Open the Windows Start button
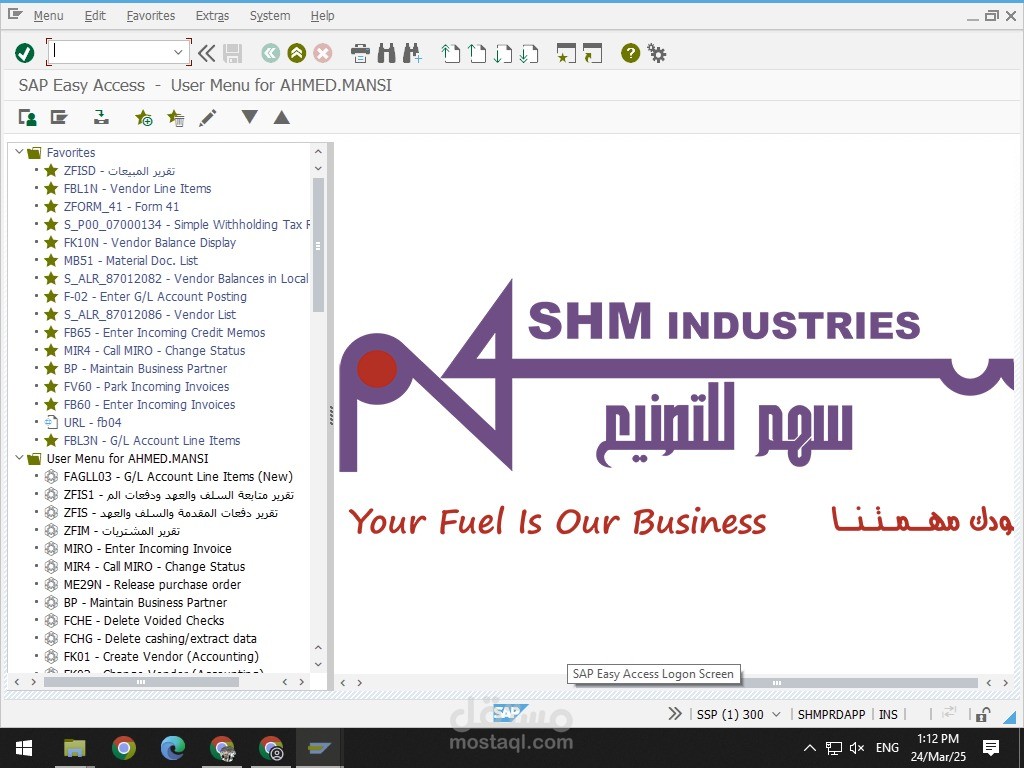1024x768 pixels. click(24, 748)
